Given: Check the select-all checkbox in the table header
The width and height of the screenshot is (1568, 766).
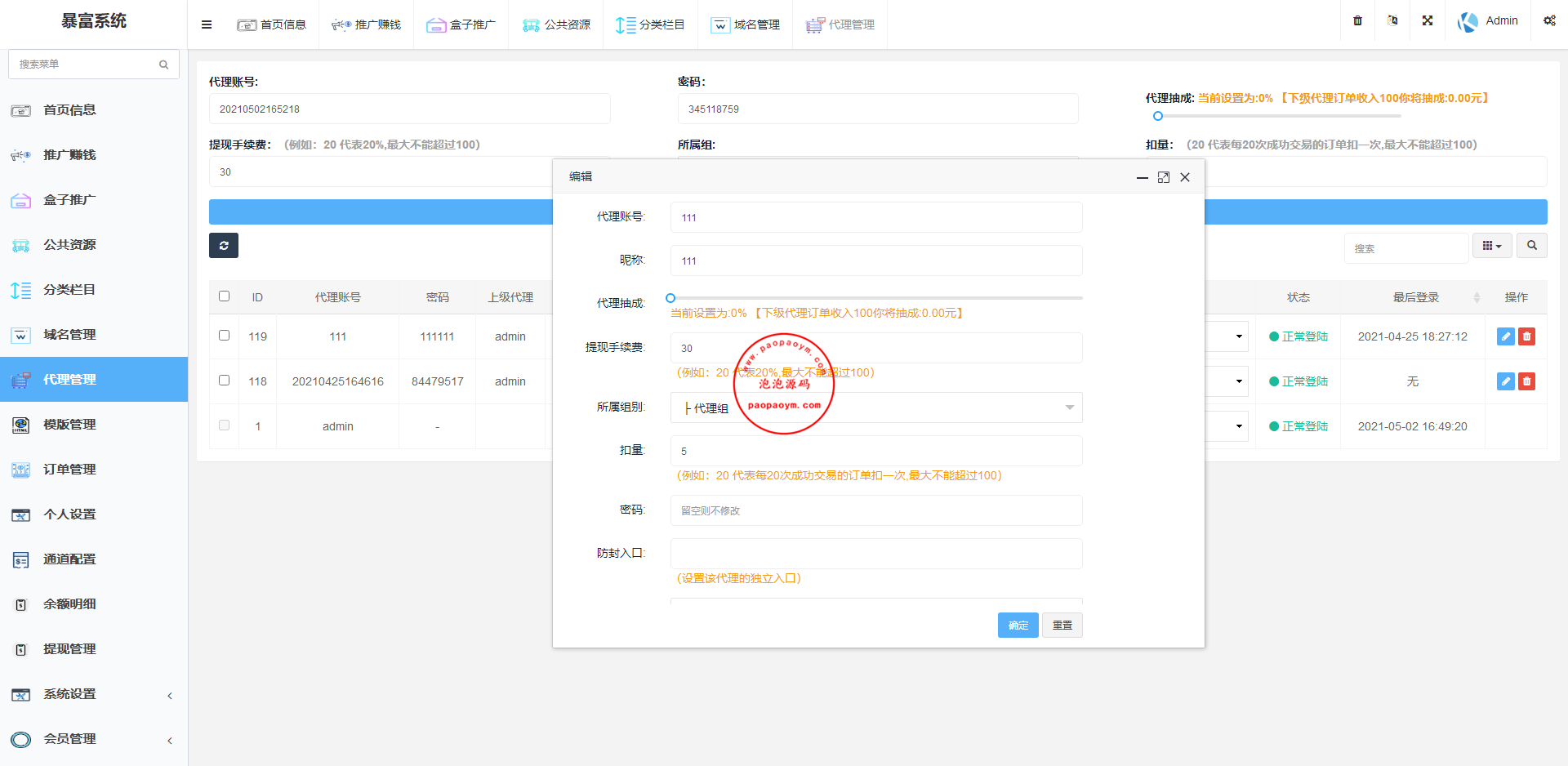Looking at the screenshot, I should [224, 296].
